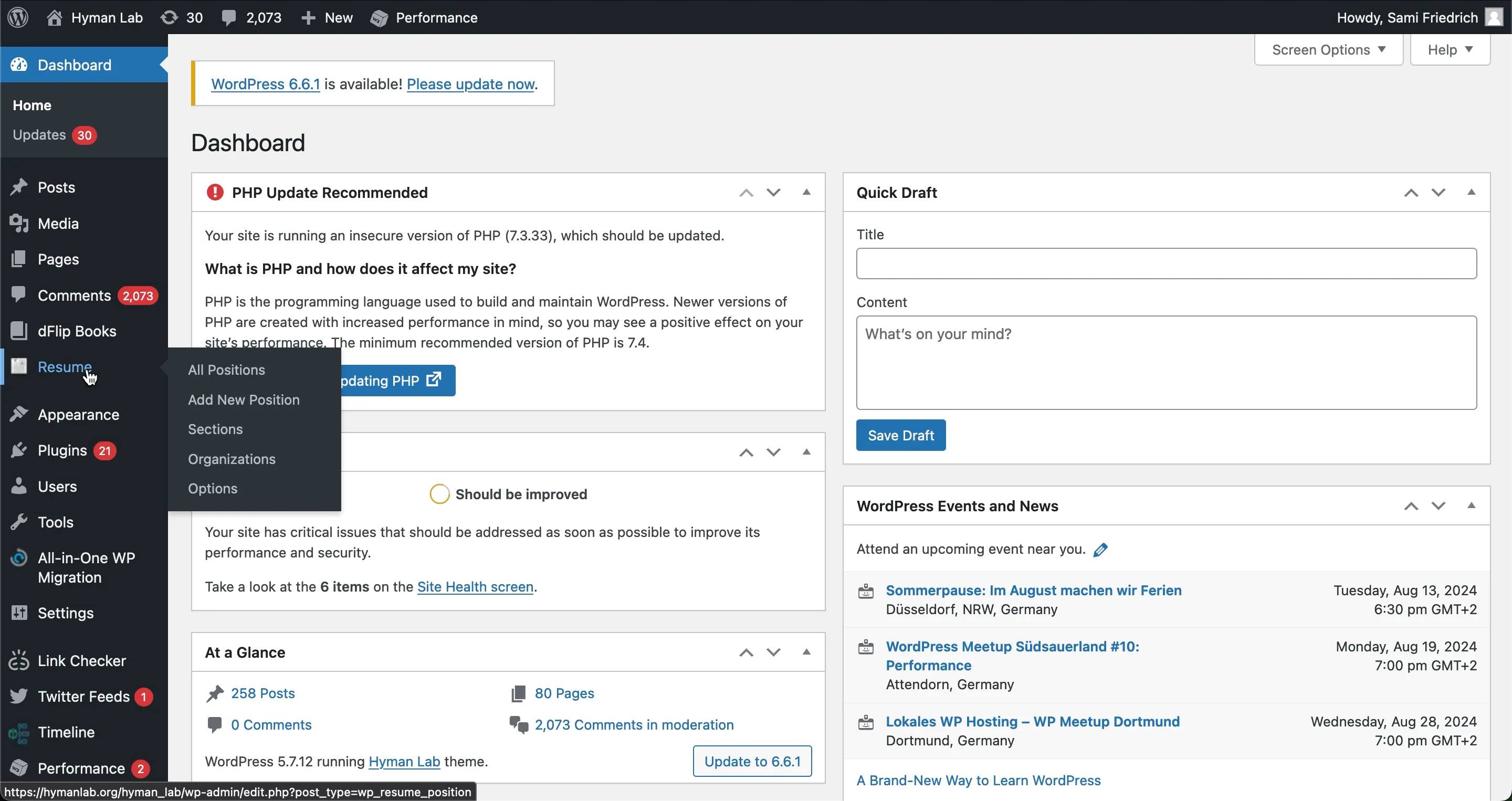Click the Posts pushpin icon in sidebar
The image size is (1512, 801).
coord(19,187)
